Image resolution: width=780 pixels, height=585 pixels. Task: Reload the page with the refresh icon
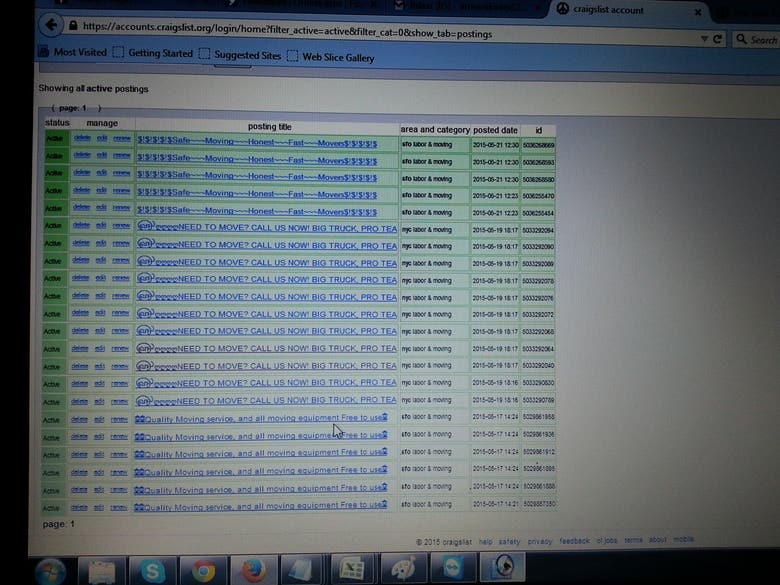[x=717, y=39]
